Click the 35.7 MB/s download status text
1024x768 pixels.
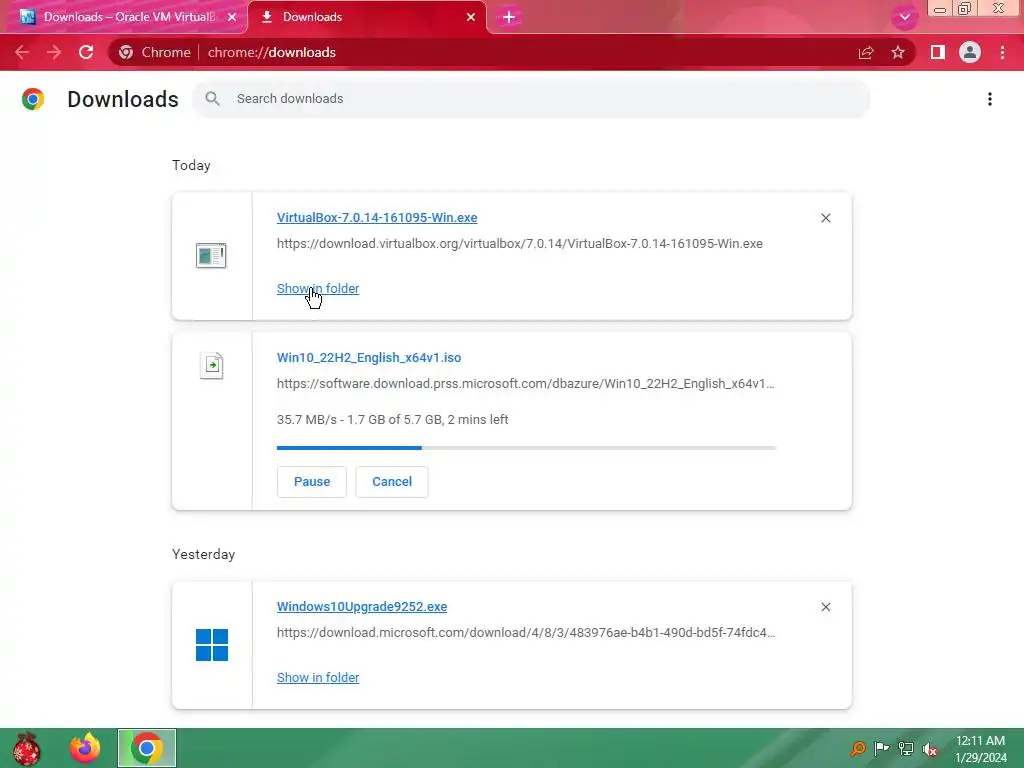click(x=392, y=420)
